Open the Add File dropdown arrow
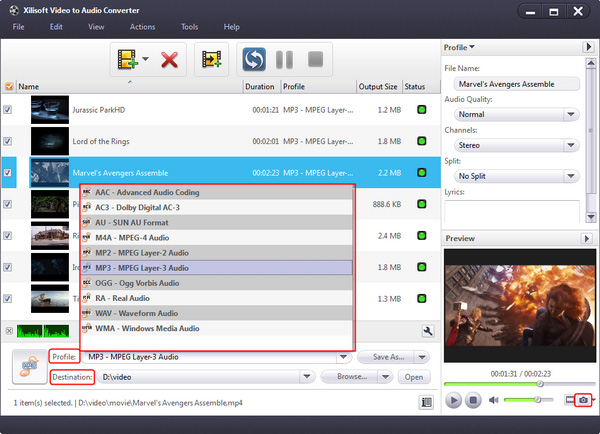 [145, 59]
